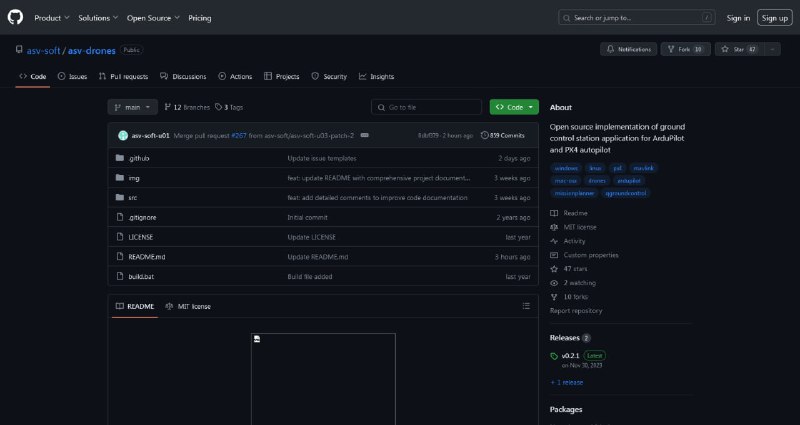Switch to the Issues tab
The image size is (800, 425).
(72, 77)
